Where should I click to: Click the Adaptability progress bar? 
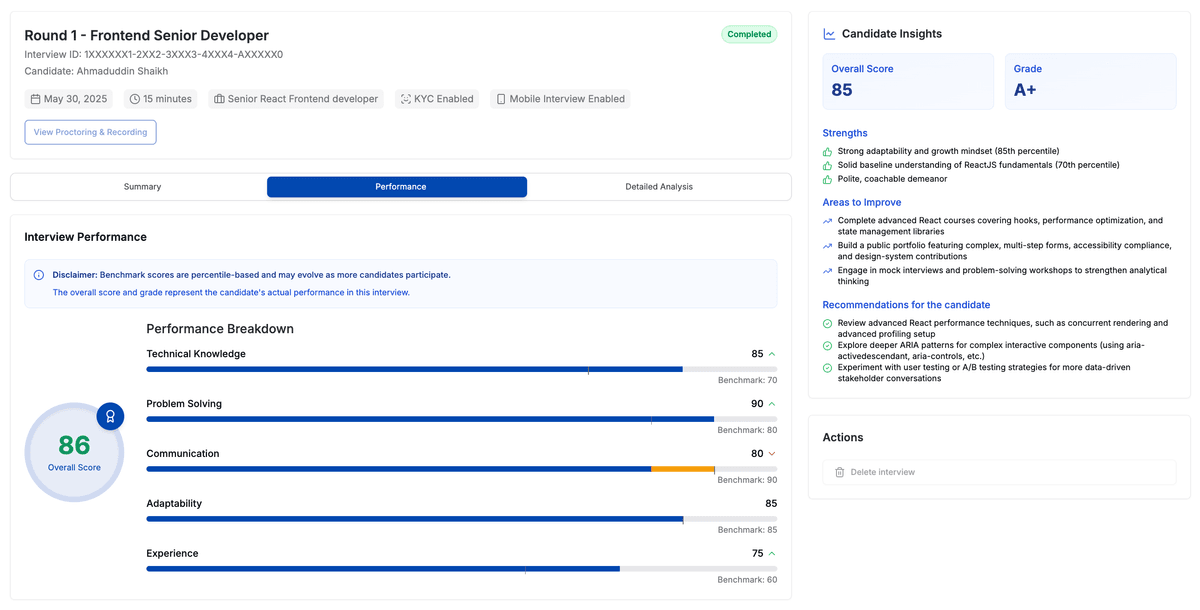click(x=460, y=519)
